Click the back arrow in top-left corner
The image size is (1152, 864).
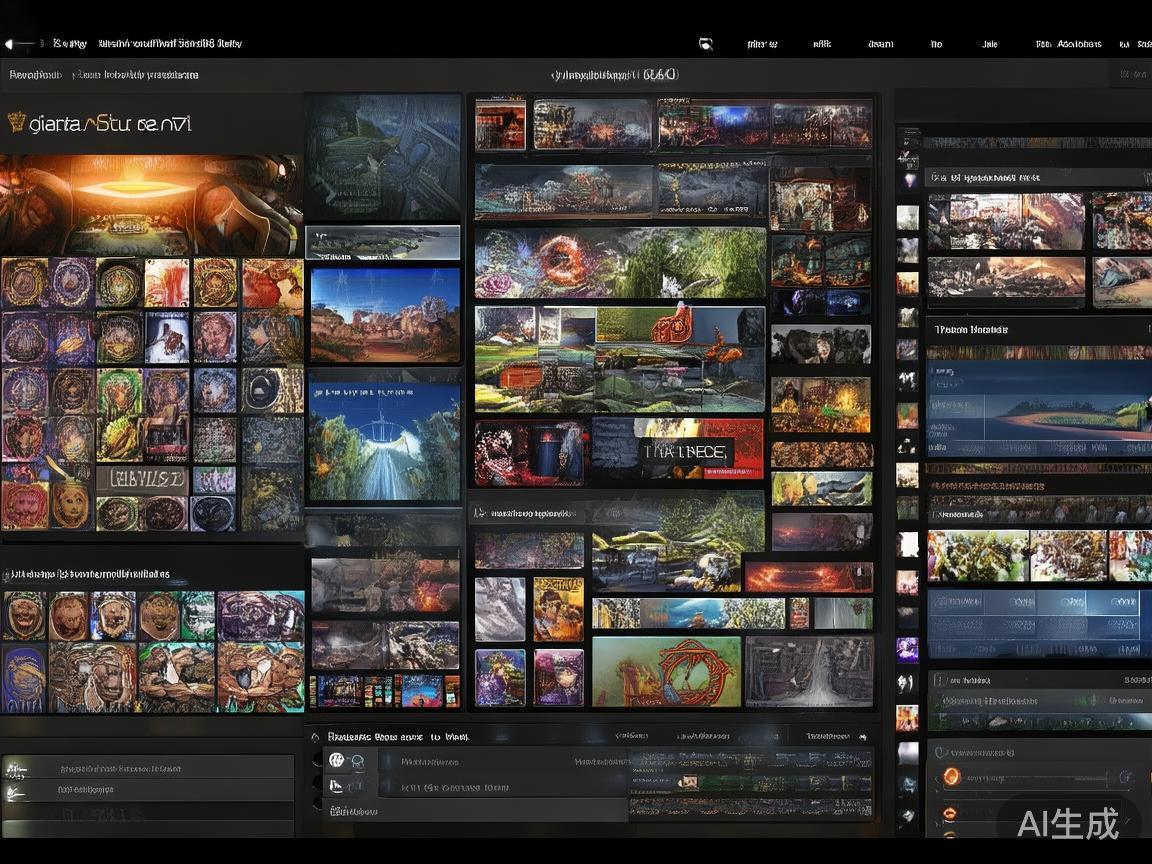coord(12,44)
